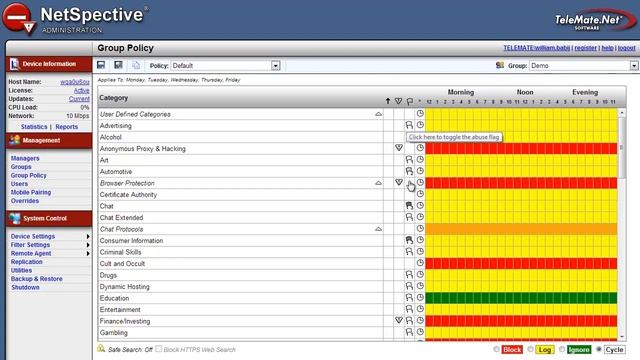640x360 pixels.
Task: Open the Backup & Restore menu item
Action: tap(36, 279)
